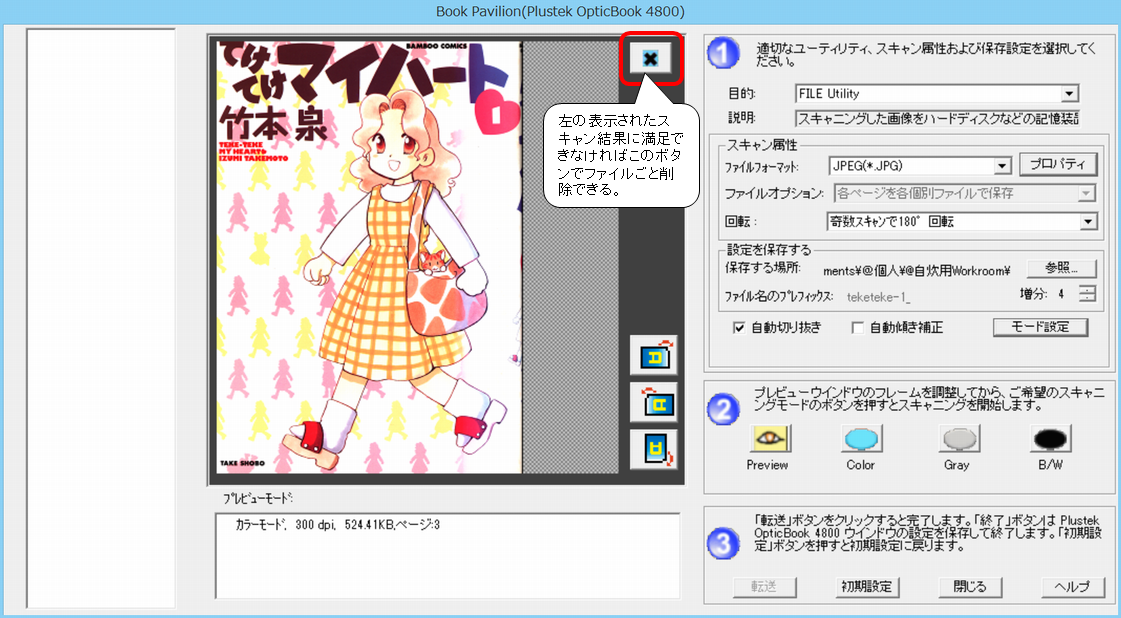1121x618 pixels.
Task: Rotate the scan clockwise with the rotate-right icon
Action: coord(653,355)
